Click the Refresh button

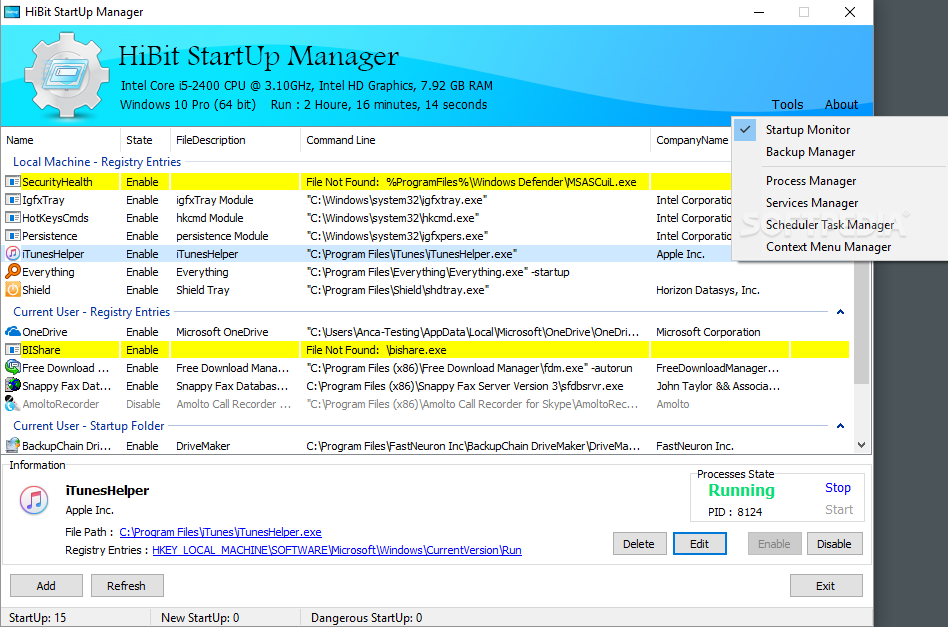[126, 585]
